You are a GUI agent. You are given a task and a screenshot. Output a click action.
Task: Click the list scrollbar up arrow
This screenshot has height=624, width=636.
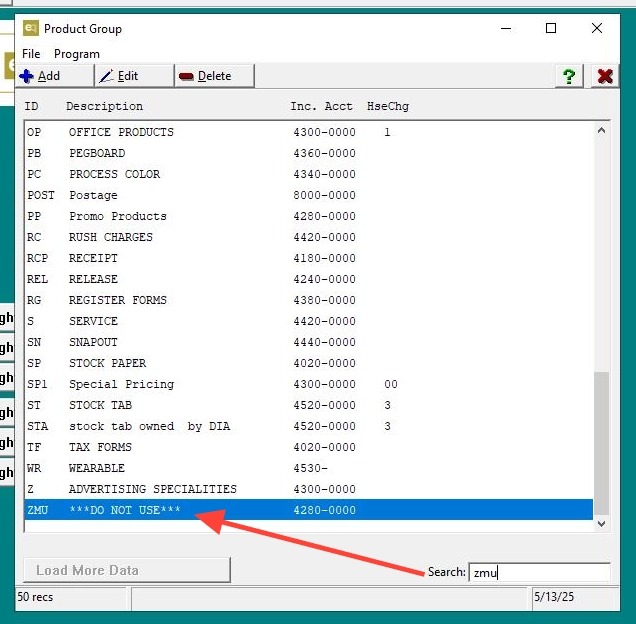tap(602, 131)
